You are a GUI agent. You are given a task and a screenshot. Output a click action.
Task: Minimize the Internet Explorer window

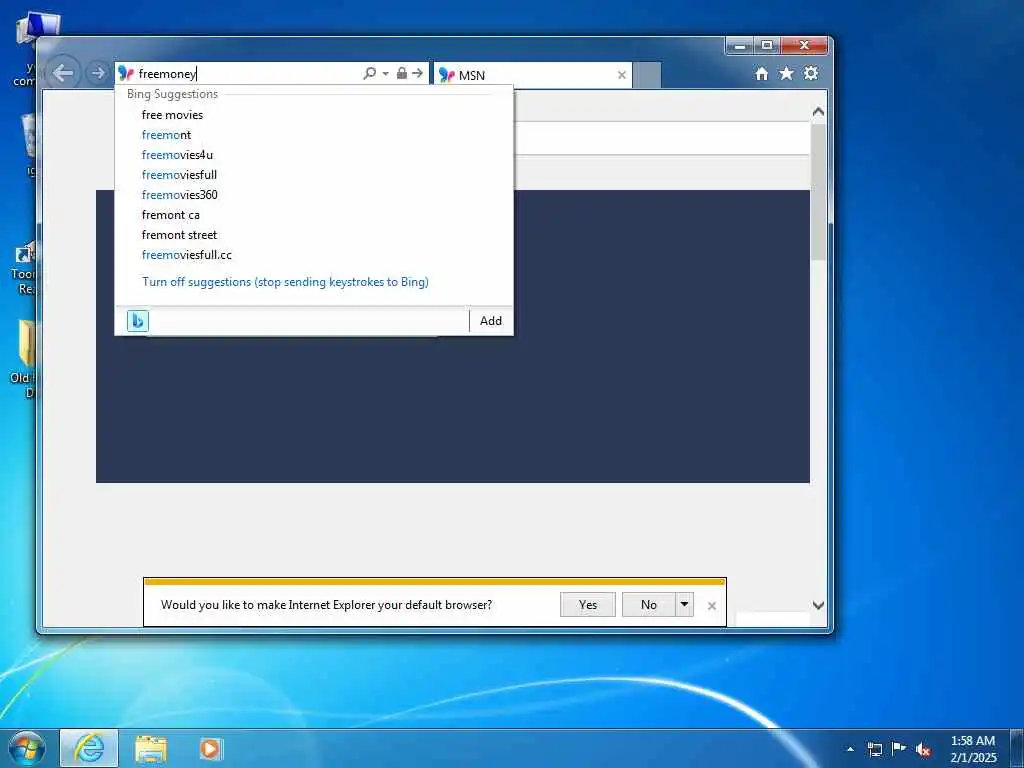tap(740, 46)
